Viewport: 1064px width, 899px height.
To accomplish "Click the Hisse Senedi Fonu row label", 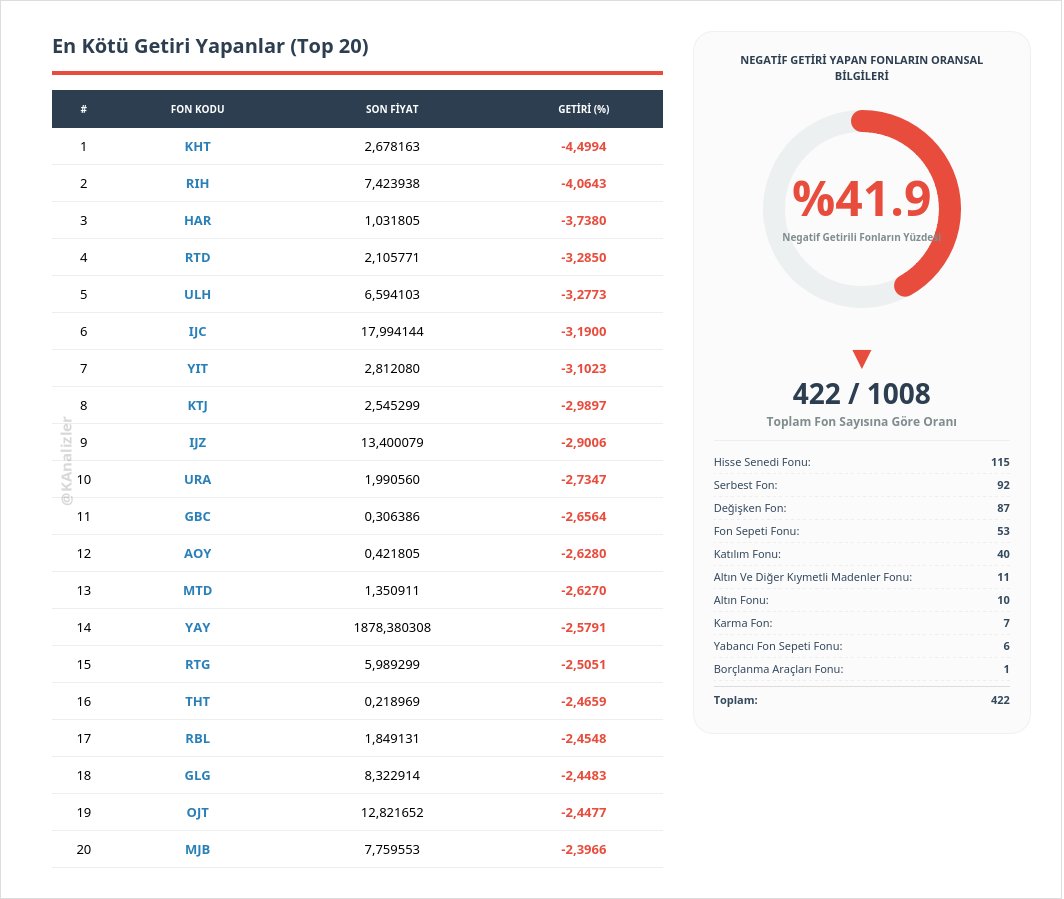I will pyautogui.click(x=762, y=462).
